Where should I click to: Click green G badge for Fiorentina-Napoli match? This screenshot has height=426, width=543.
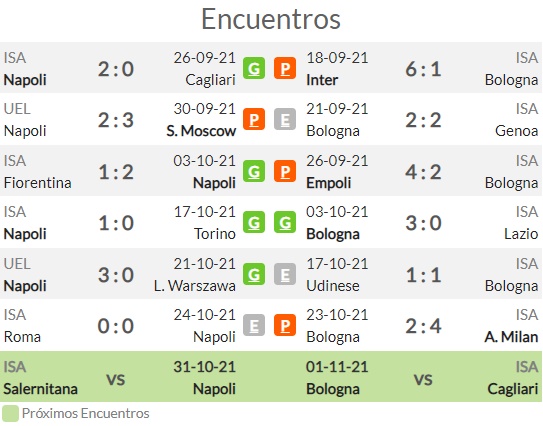[x=254, y=171]
